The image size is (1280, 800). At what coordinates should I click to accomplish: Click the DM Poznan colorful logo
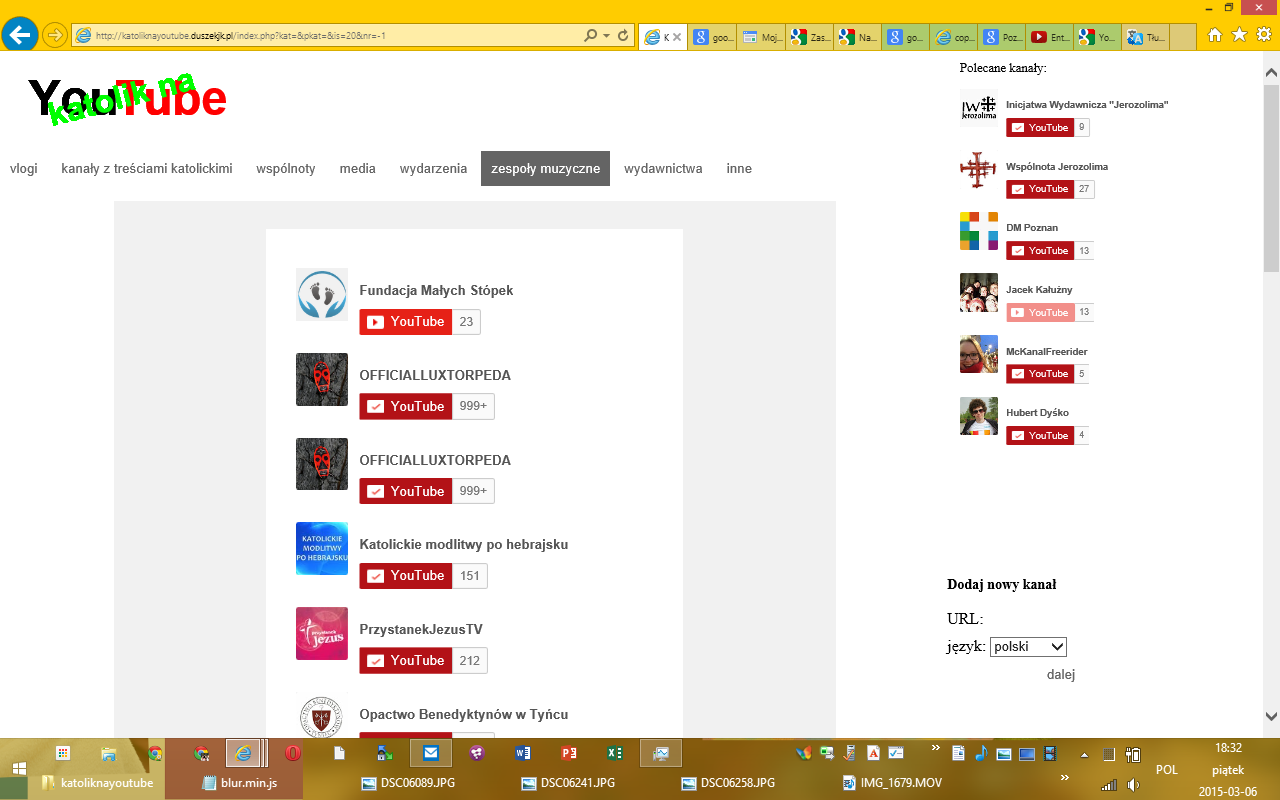coord(979,231)
